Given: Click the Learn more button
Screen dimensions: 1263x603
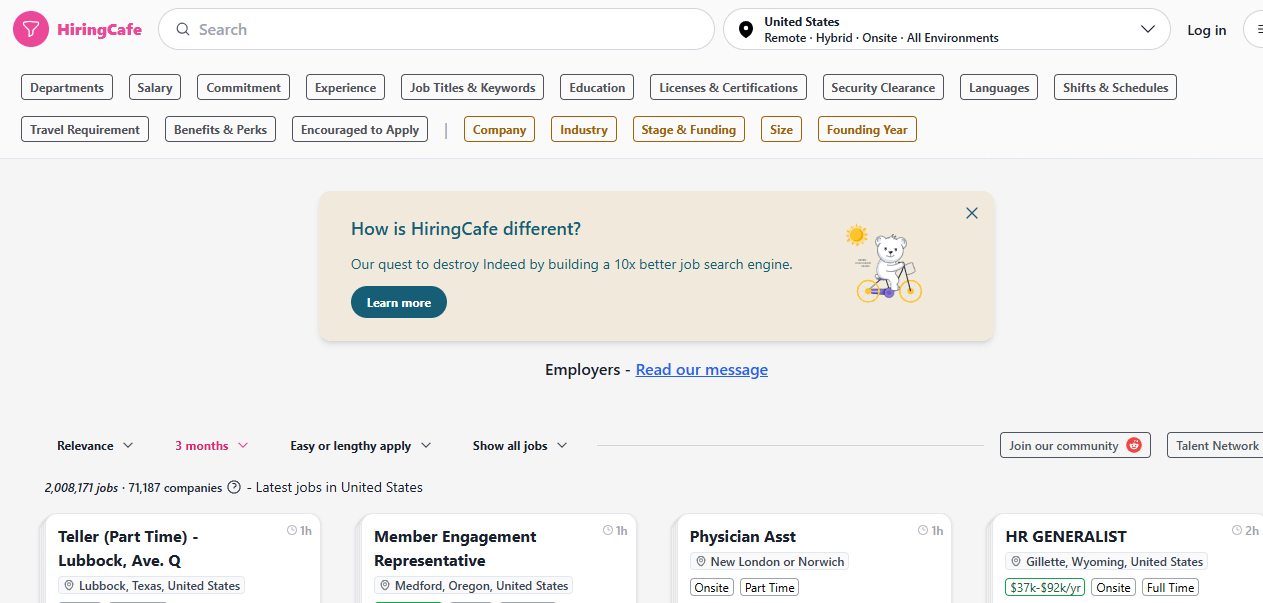Looking at the screenshot, I should point(399,302).
